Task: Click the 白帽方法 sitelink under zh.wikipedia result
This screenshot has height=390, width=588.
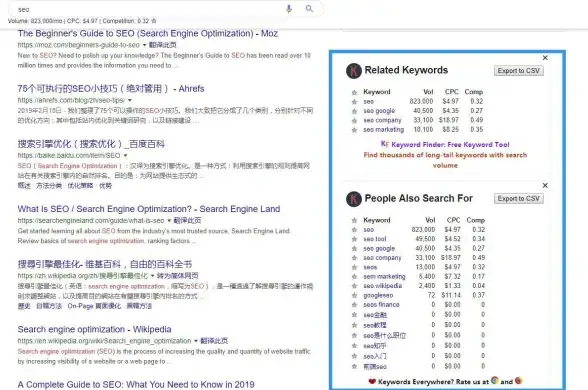Action: [x=49, y=306]
